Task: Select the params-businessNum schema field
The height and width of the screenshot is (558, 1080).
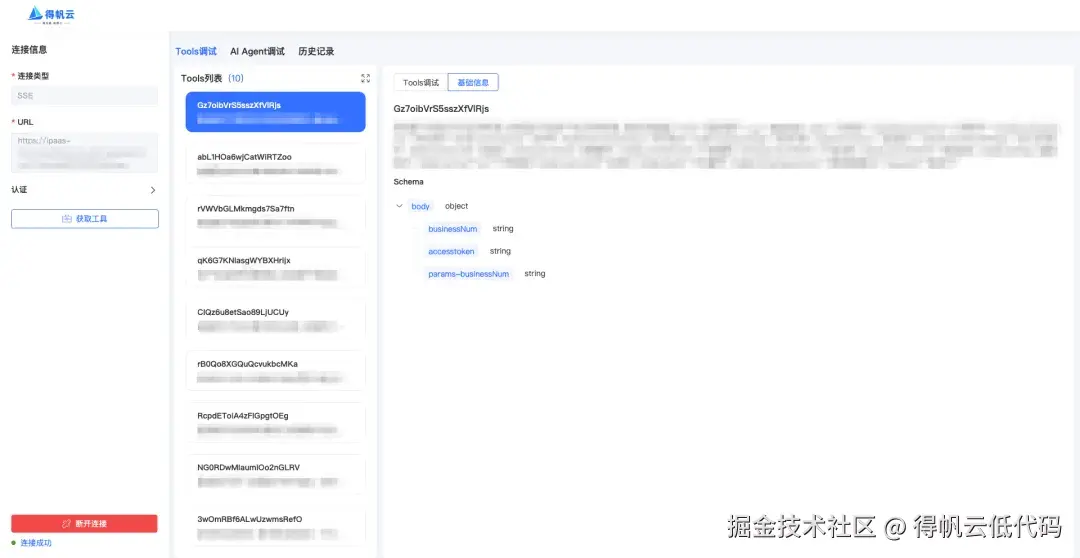Action: click(468, 274)
